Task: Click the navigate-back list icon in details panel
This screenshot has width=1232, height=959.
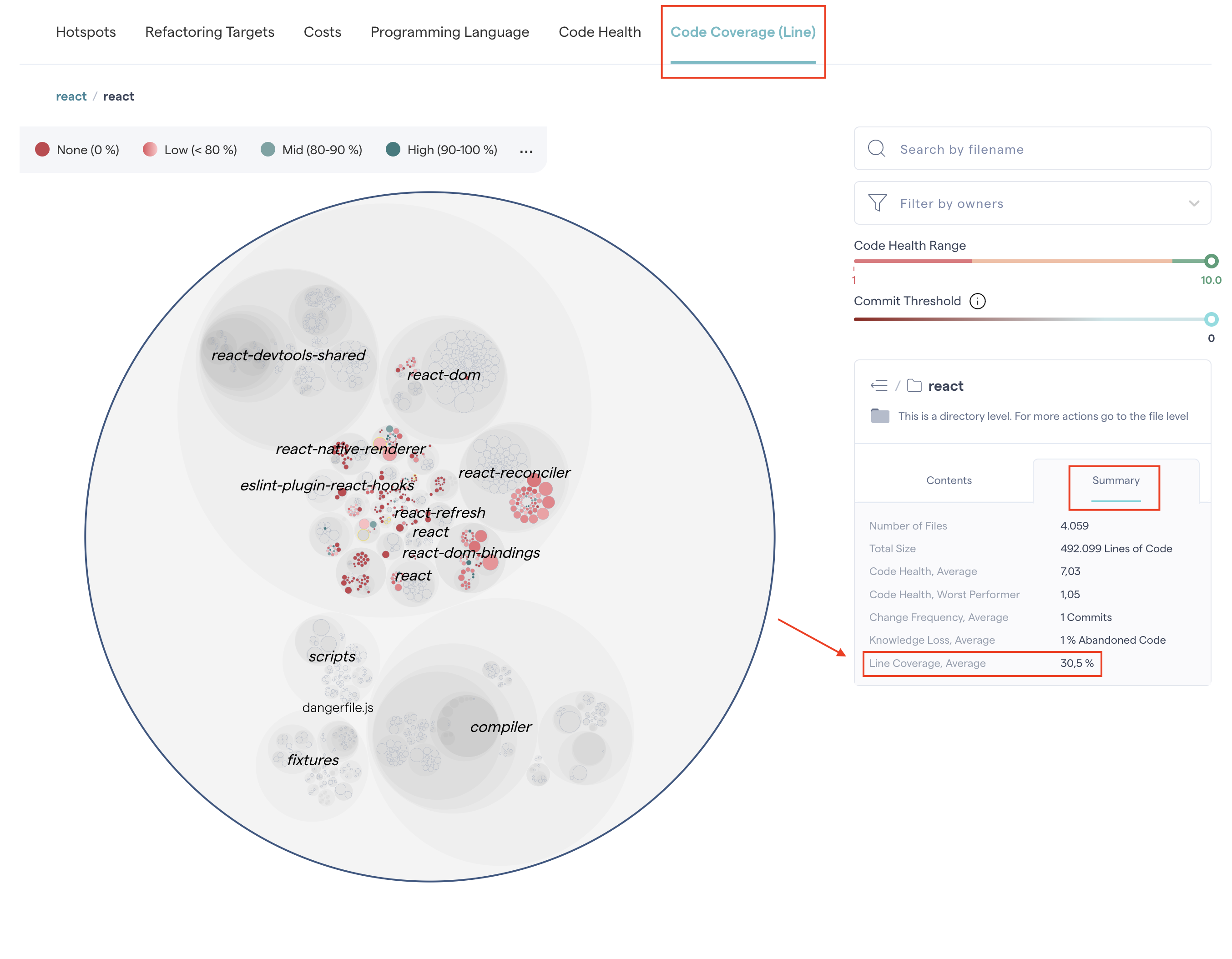Action: (x=879, y=386)
